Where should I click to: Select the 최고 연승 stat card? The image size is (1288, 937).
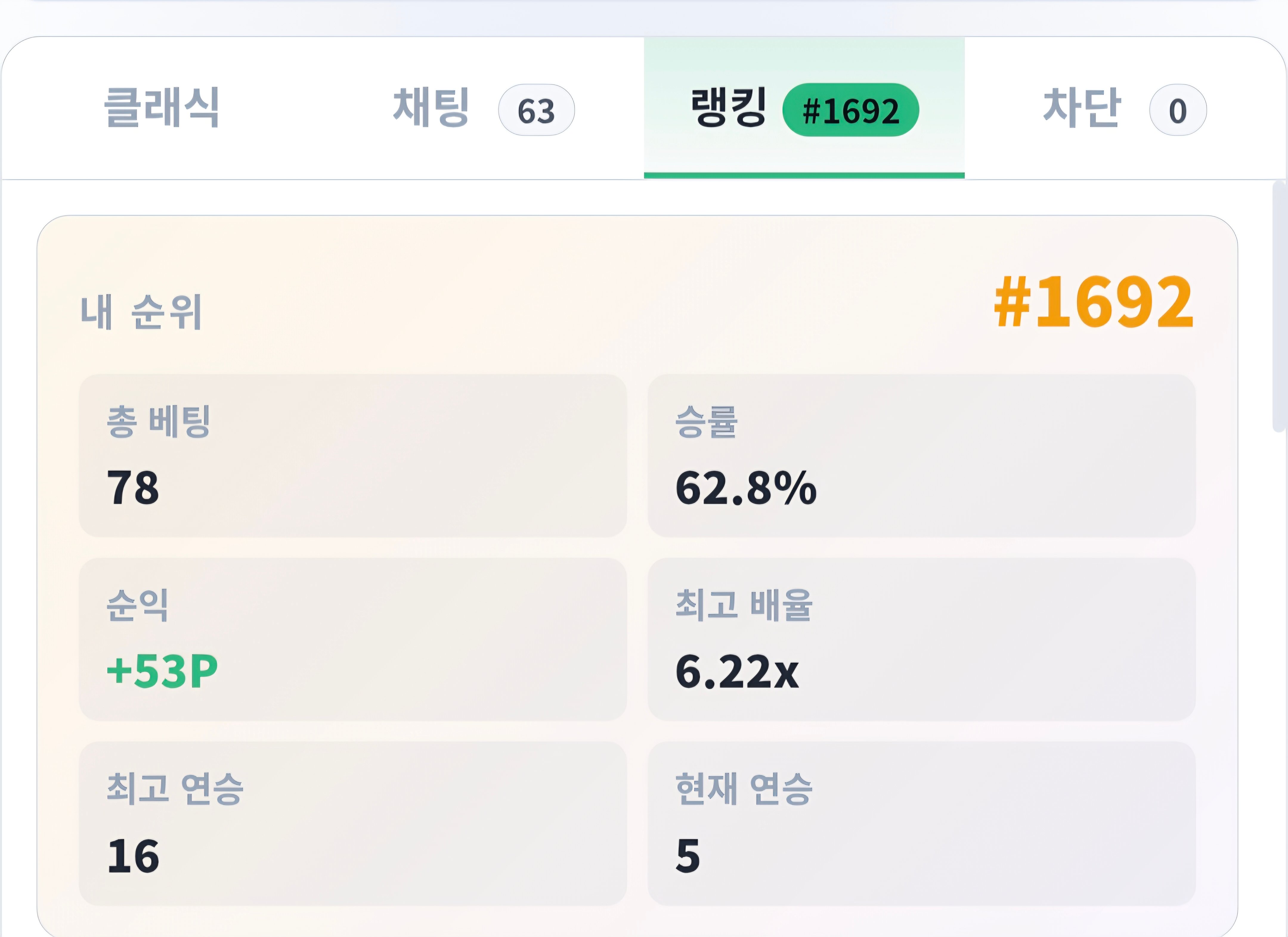pyautogui.click(x=353, y=823)
